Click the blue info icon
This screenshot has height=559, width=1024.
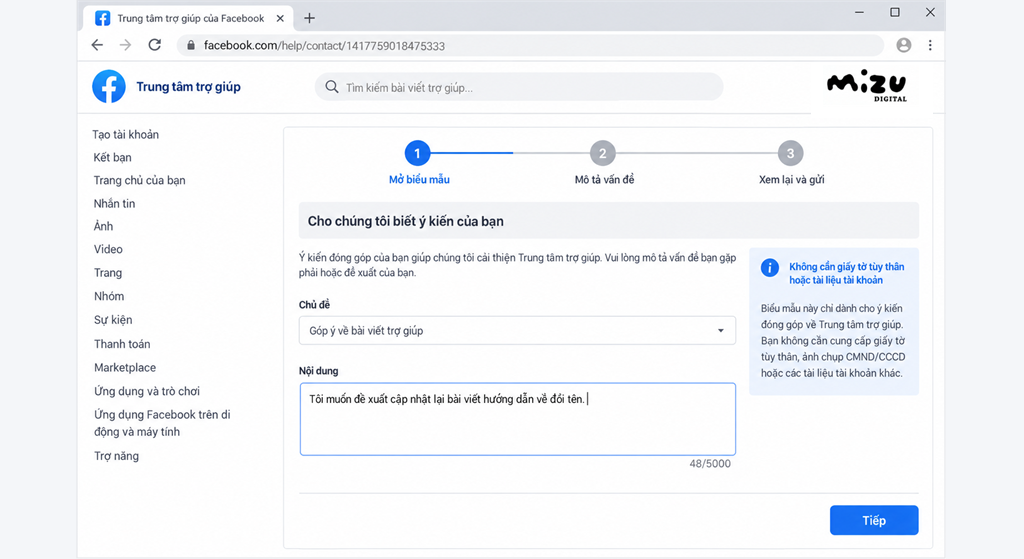pyautogui.click(x=770, y=267)
